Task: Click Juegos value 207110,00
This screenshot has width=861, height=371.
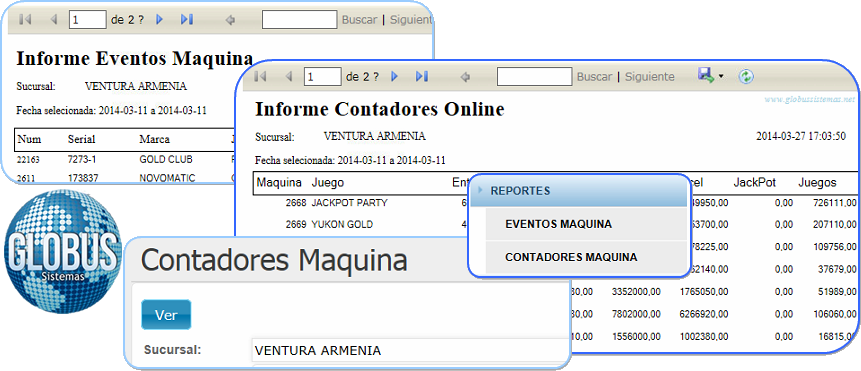Action: [835, 224]
